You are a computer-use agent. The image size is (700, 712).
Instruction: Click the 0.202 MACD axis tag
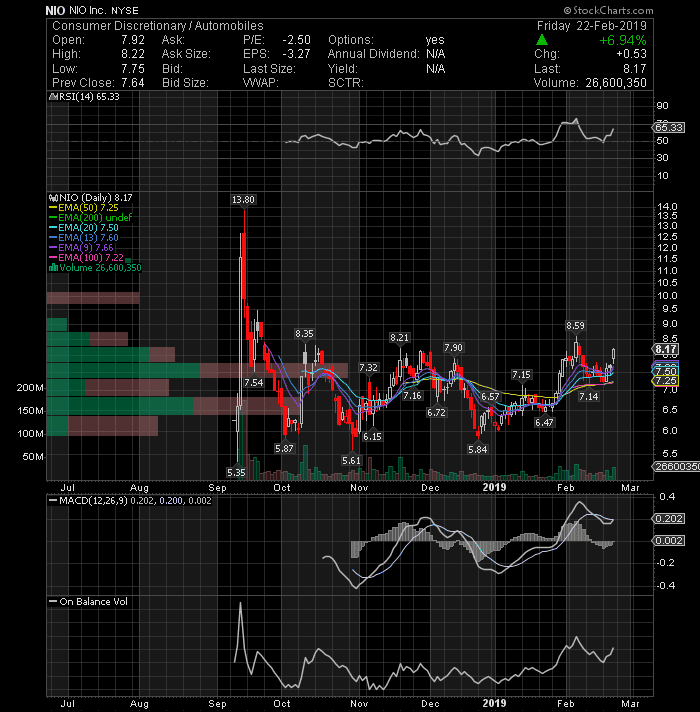click(x=670, y=519)
